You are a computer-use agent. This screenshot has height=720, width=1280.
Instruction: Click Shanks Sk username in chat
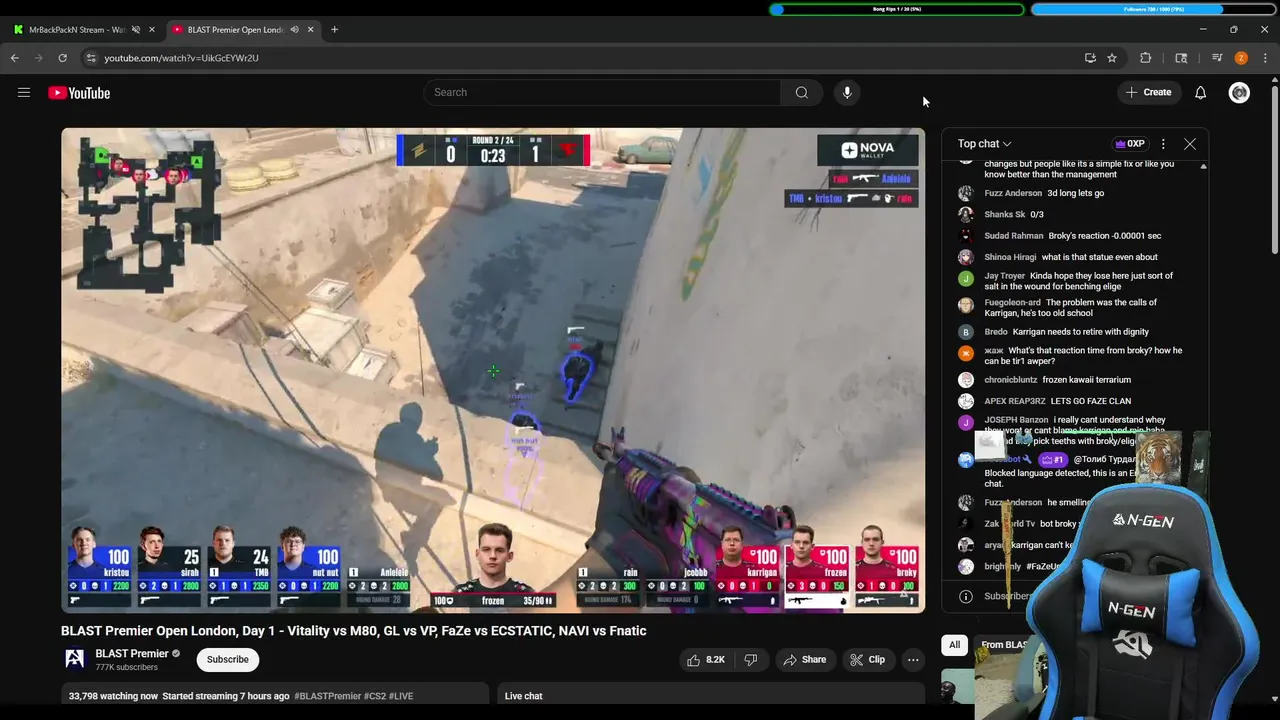(x=1005, y=214)
